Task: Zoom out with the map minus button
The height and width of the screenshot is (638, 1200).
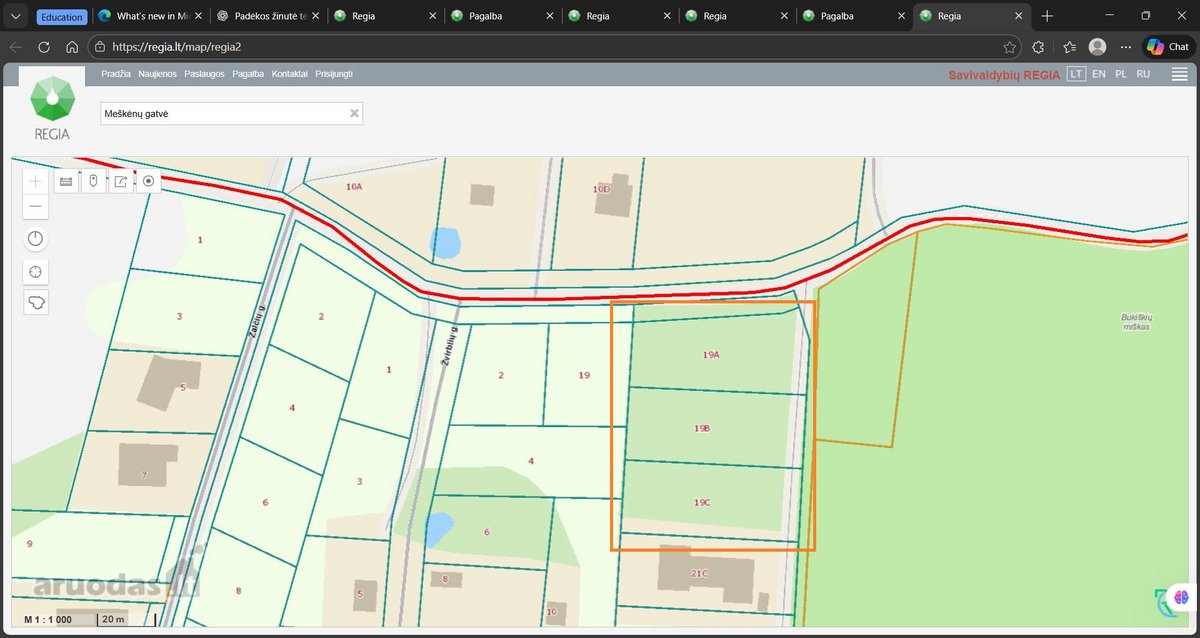Action: pos(36,207)
